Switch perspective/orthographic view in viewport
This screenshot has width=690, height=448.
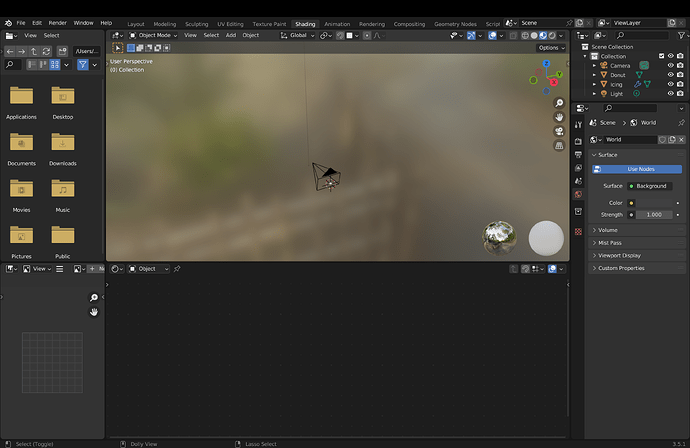point(559,145)
